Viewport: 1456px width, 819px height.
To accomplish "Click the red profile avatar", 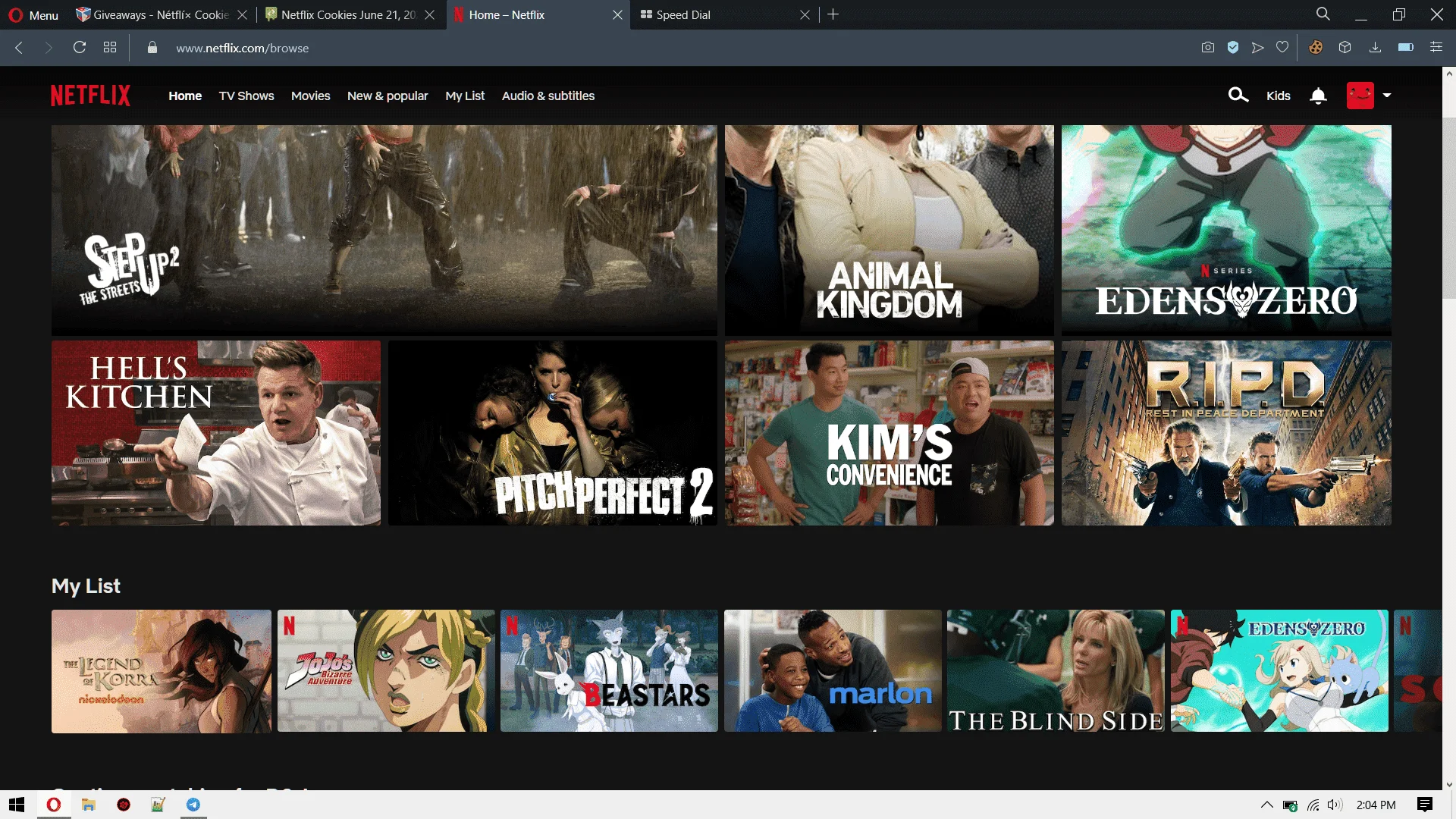I will click(1360, 96).
